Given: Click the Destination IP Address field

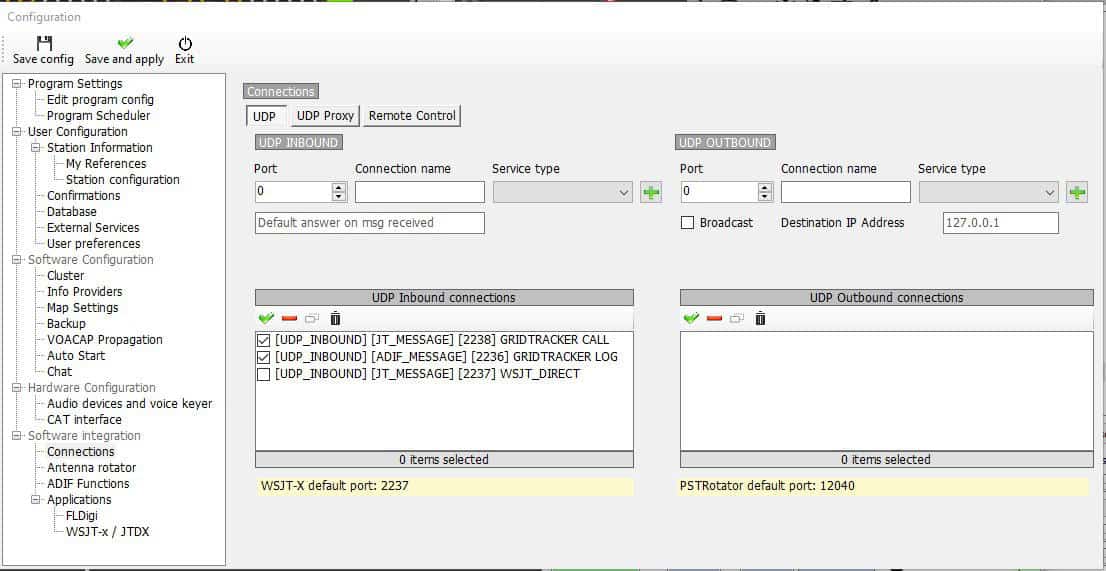Looking at the screenshot, I should pos(1000,223).
